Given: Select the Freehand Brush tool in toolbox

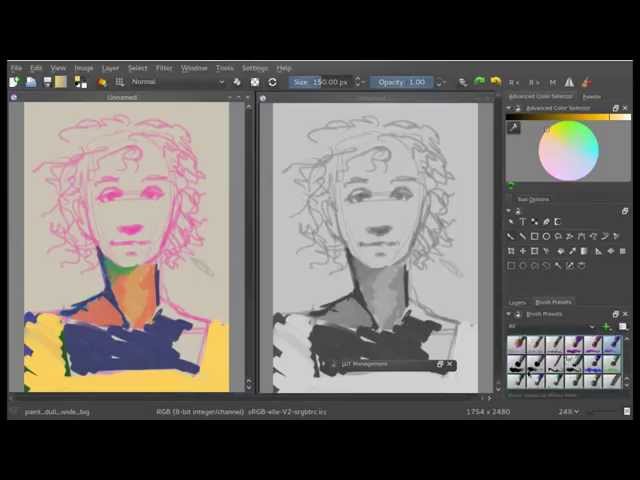Looking at the screenshot, I should coord(511,236).
